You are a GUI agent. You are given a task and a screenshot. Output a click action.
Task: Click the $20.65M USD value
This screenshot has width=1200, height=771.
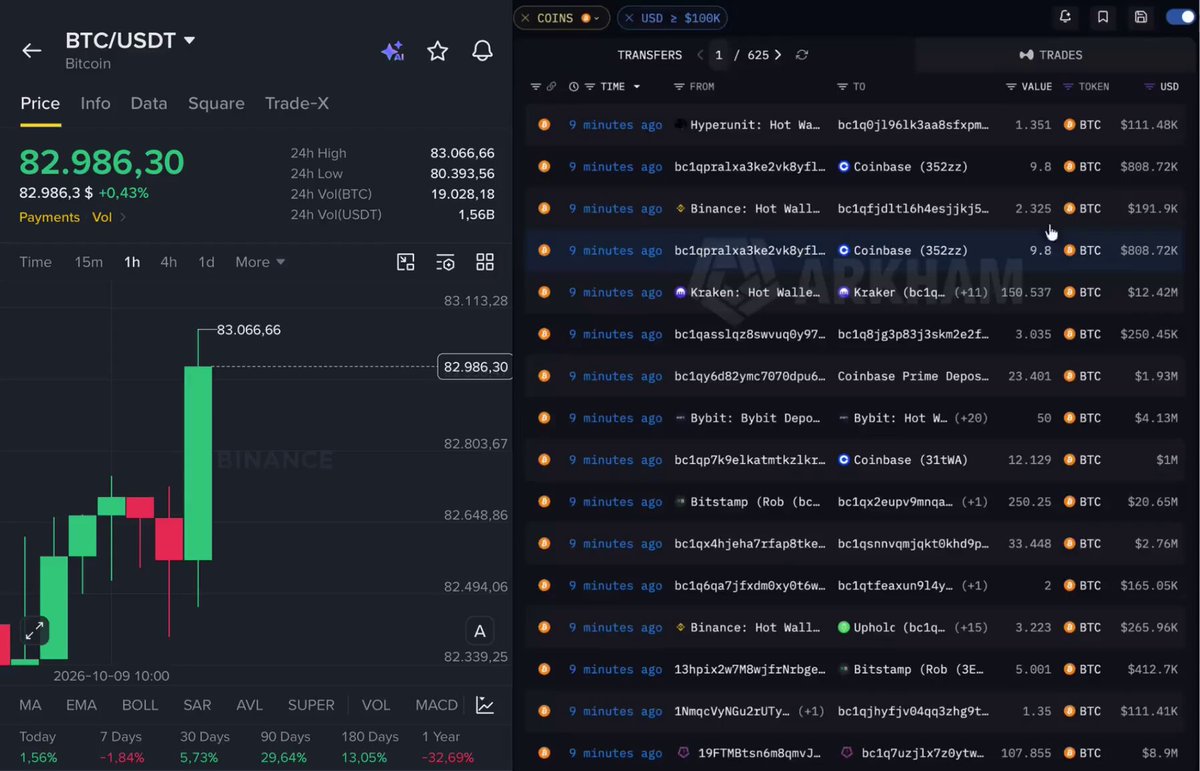pyautogui.click(x=1152, y=502)
